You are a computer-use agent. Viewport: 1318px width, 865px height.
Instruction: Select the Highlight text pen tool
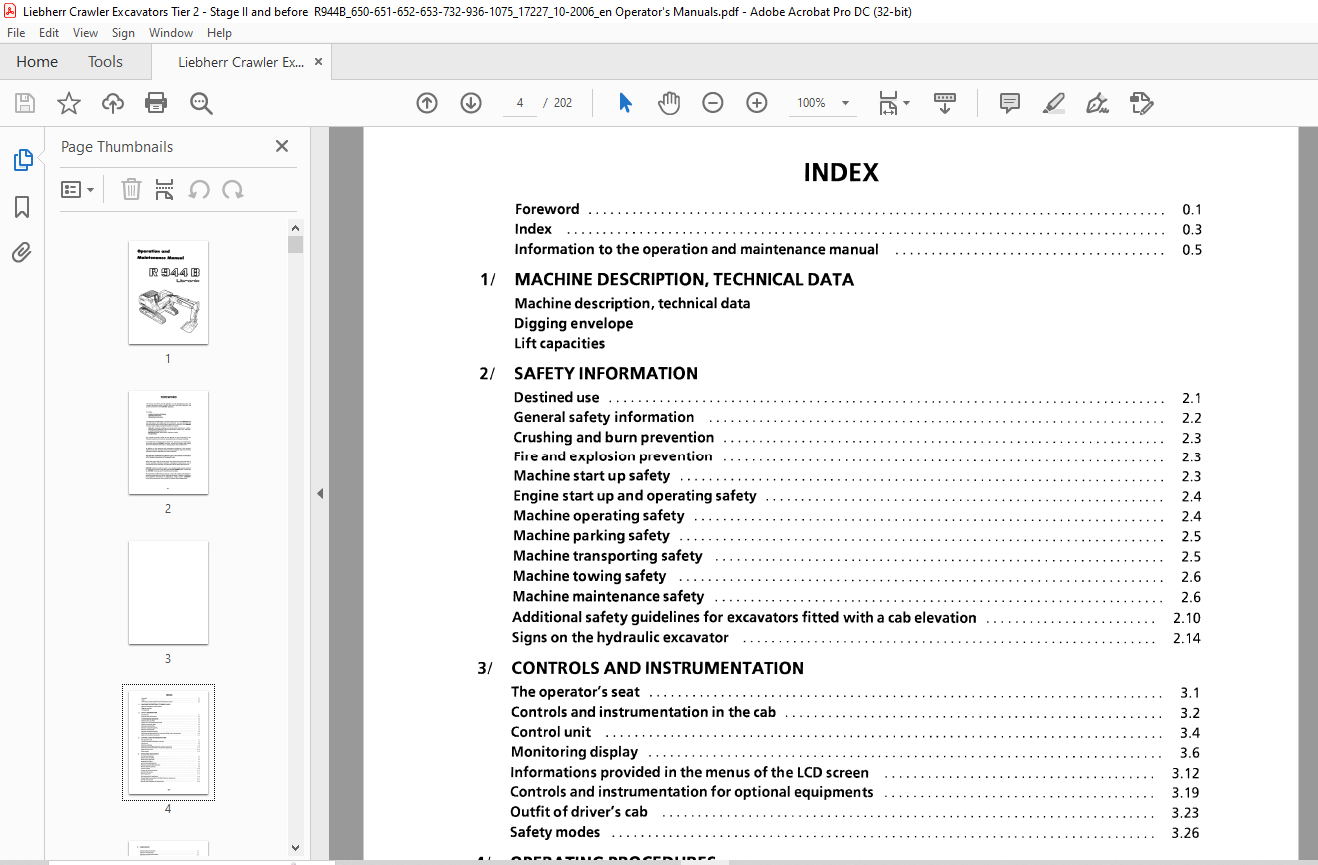1053,103
